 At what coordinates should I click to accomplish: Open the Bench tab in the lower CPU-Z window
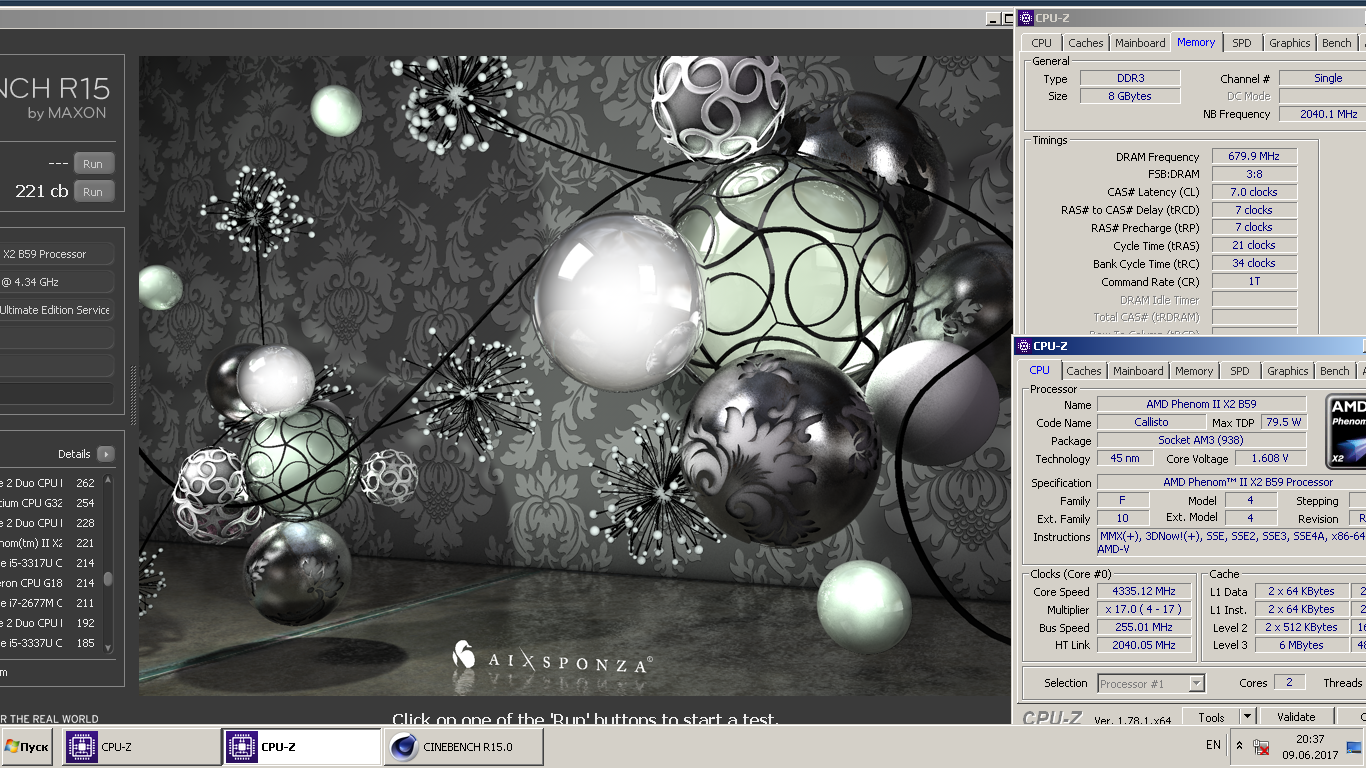(x=1334, y=371)
